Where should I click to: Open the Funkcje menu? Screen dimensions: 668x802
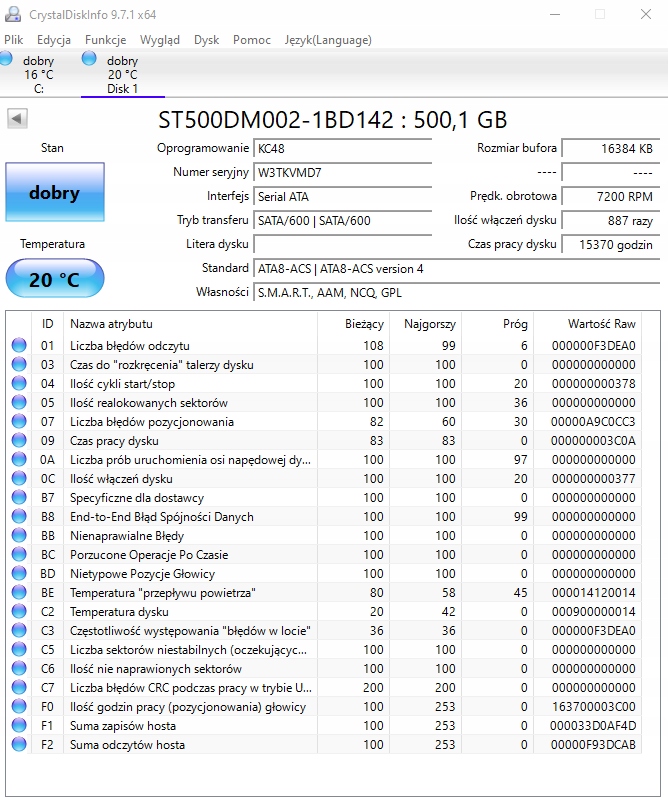(x=105, y=40)
